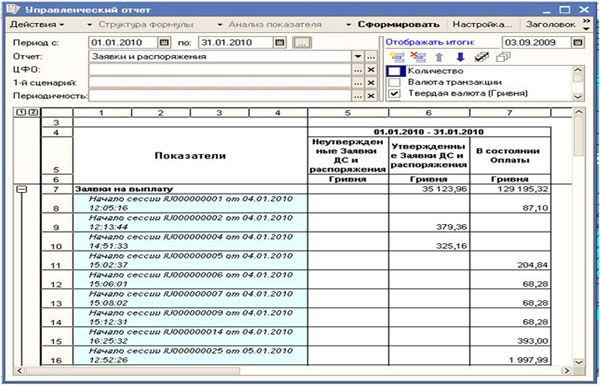600x385 pixels.
Task: Click the Отчет ellipsis select button
Action: (x=370, y=57)
